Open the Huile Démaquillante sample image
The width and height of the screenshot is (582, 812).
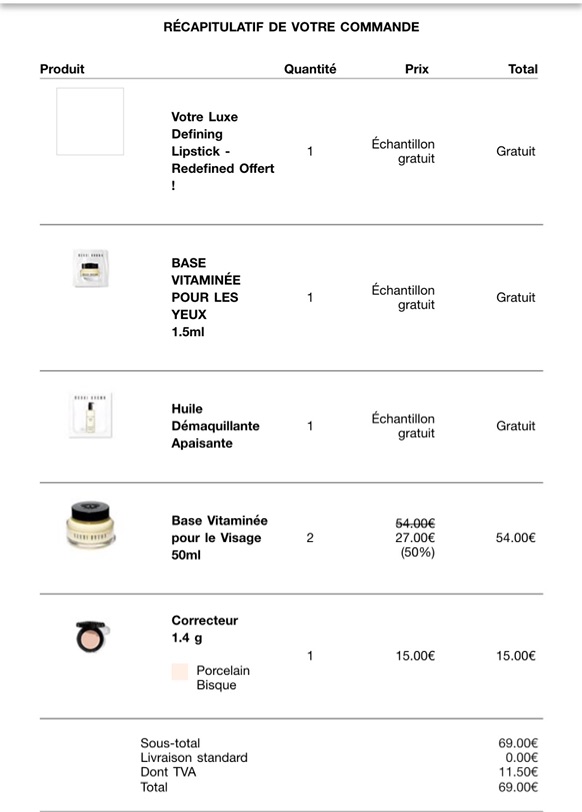click(x=91, y=415)
